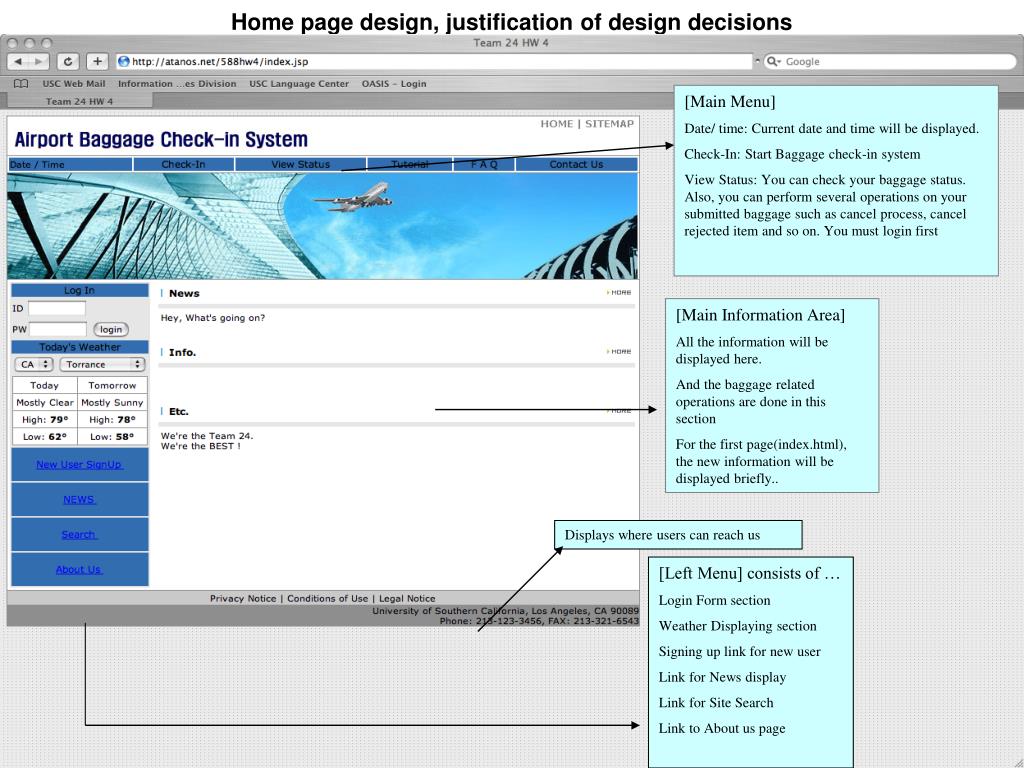
Task: Click the ID input field
Action: [x=57, y=308]
